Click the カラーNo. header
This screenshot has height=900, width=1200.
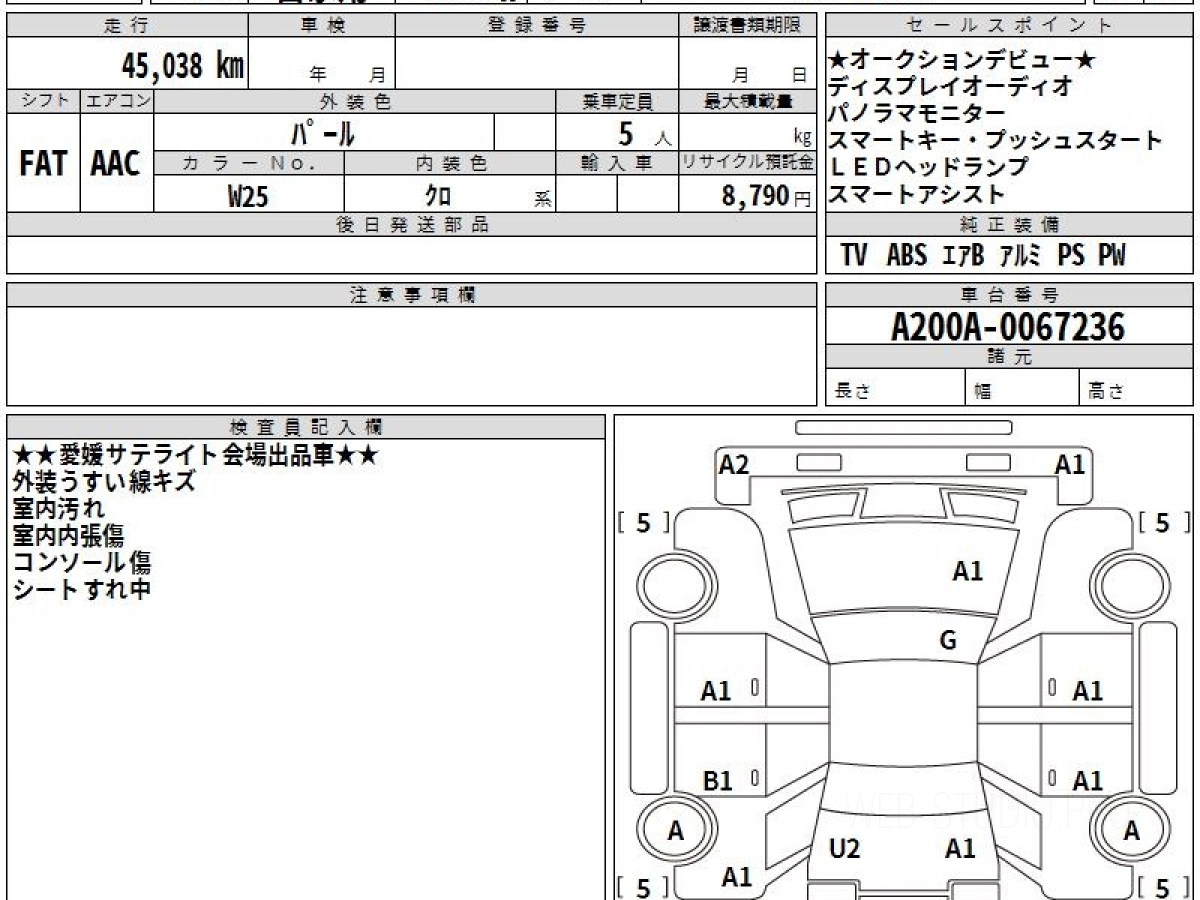[249, 163]
